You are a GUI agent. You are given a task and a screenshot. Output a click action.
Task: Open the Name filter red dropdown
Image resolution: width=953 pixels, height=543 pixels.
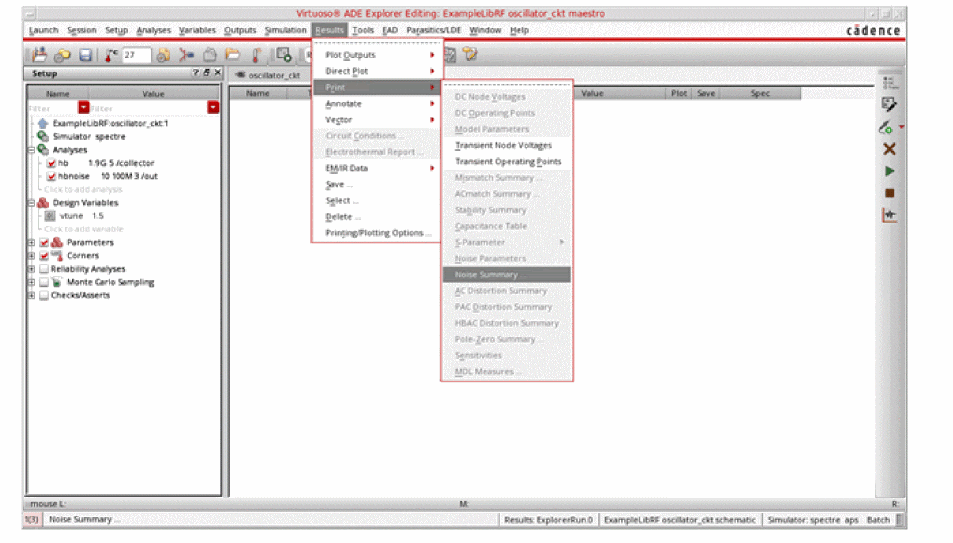tap(84, 108)
